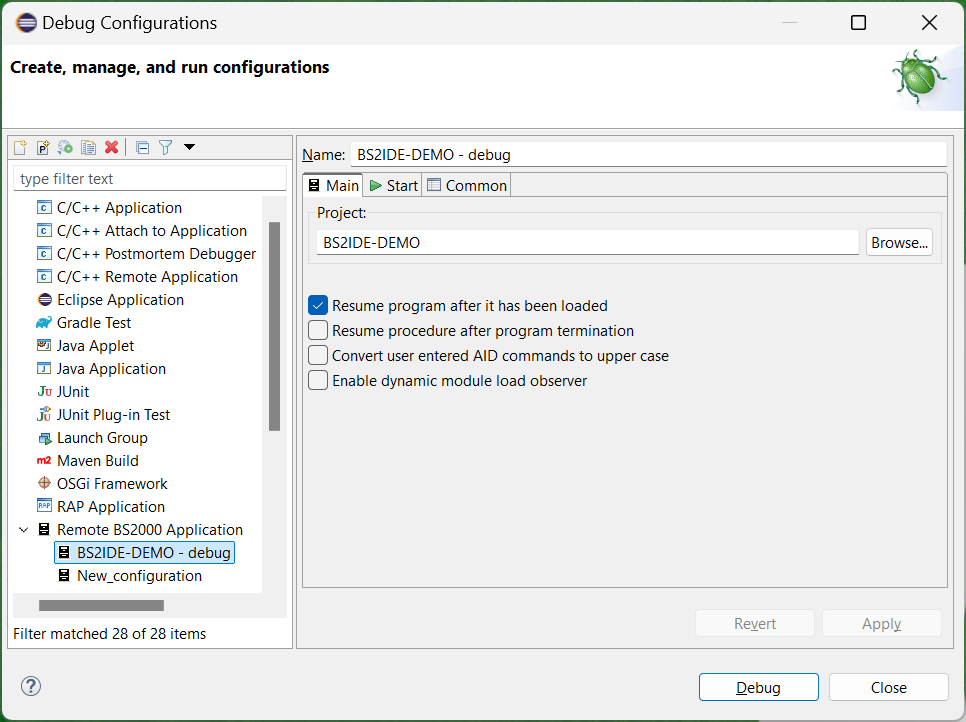This screenshot has width=966, height=722.
Task: Uncheck Resume program after it has been loaded
Action: click(x=318, y=305)
